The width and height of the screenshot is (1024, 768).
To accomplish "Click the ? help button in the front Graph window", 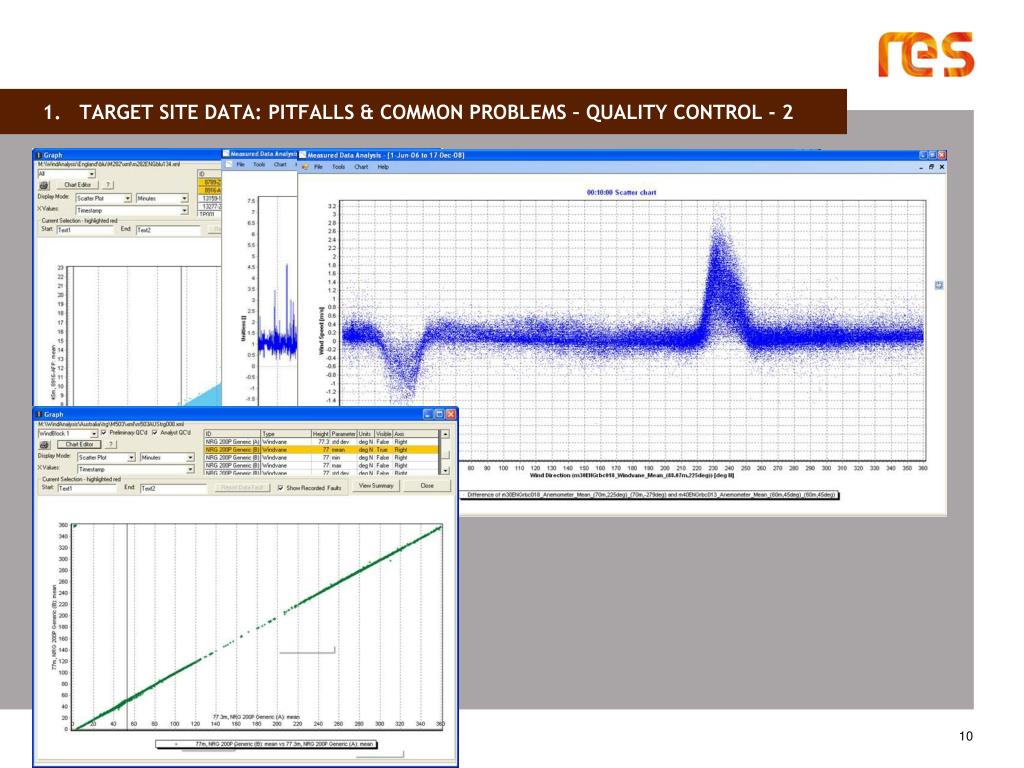I will pyautogui.click(x=111, y=445).
